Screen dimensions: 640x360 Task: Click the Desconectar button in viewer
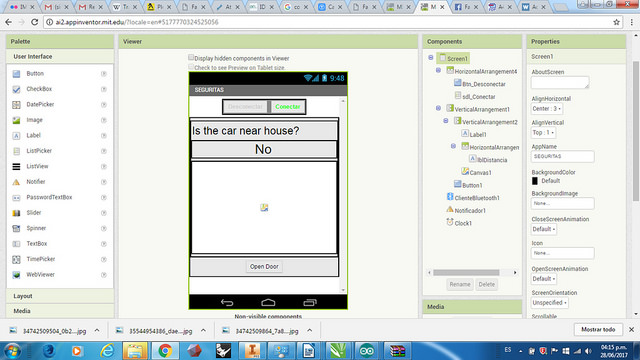coord(245,107)
